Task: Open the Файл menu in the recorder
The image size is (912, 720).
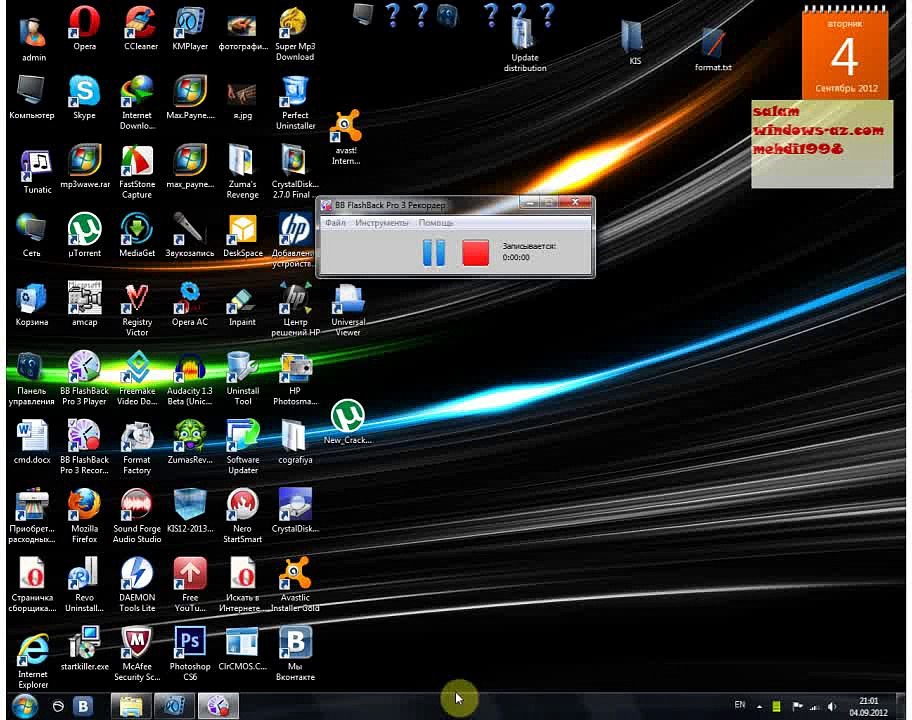Action: click(x=336, y=223)
